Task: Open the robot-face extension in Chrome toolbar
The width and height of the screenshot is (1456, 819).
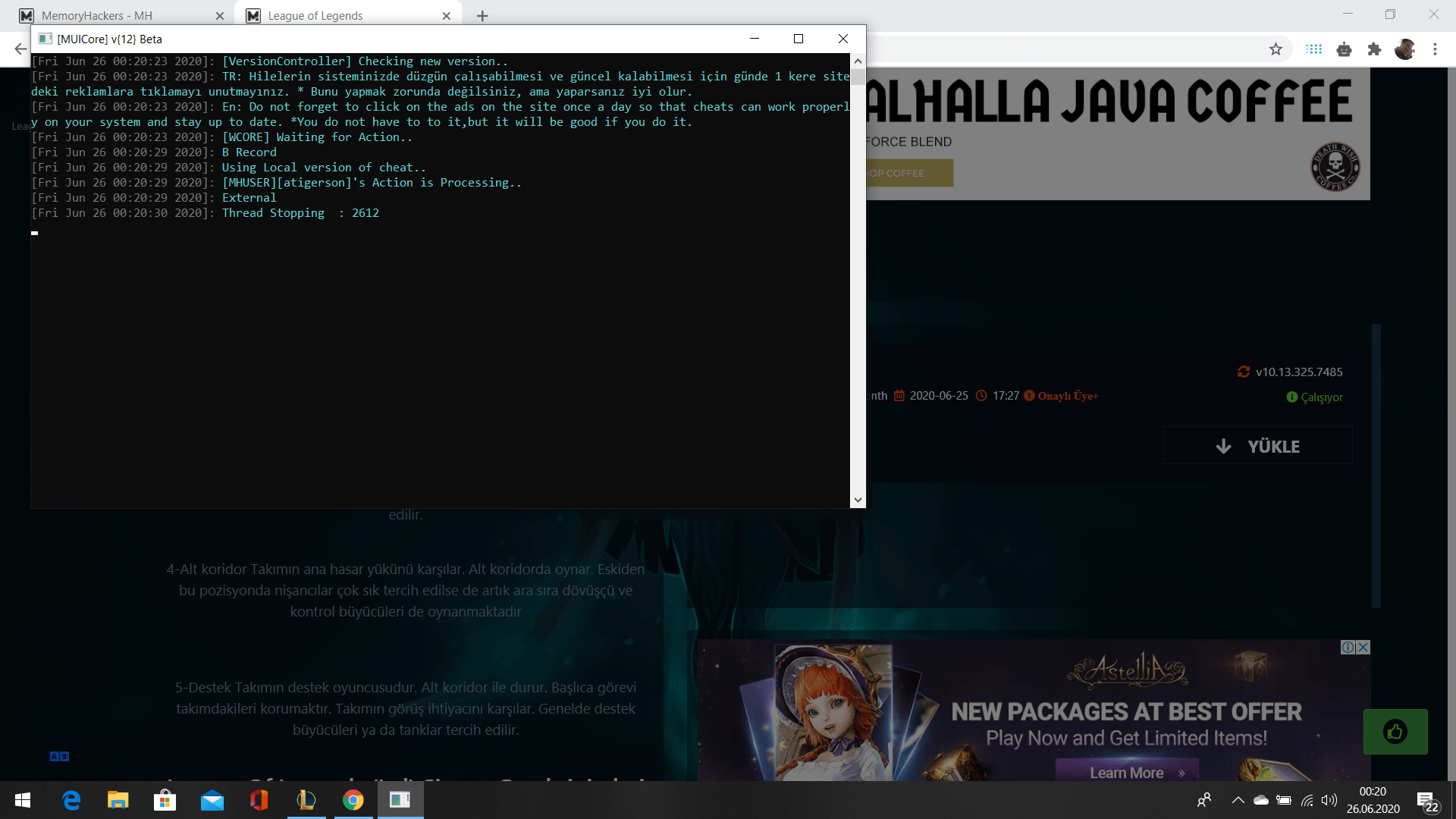Action: coord(1345,49)
